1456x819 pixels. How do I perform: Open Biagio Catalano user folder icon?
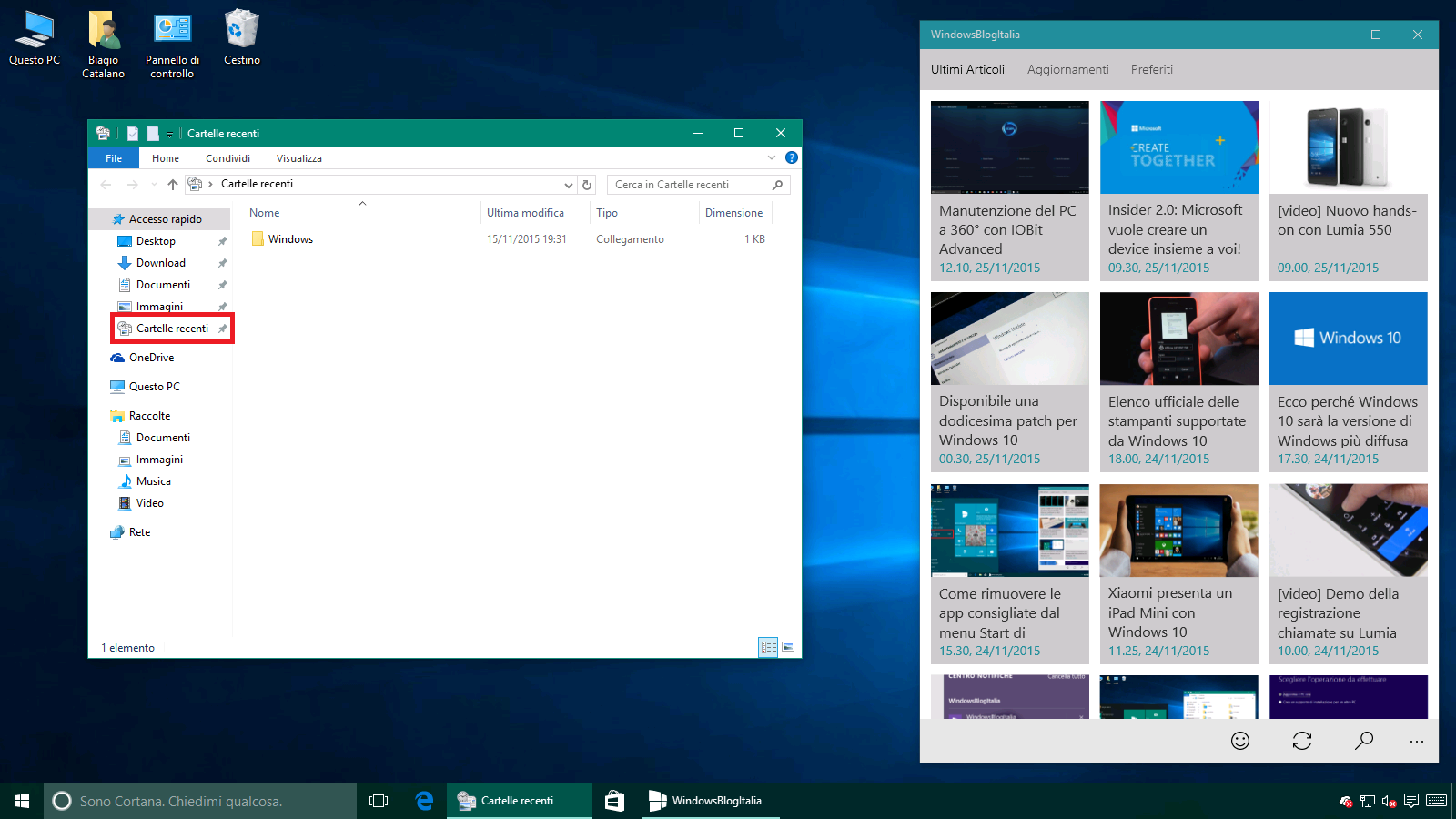tap(104, 45)
